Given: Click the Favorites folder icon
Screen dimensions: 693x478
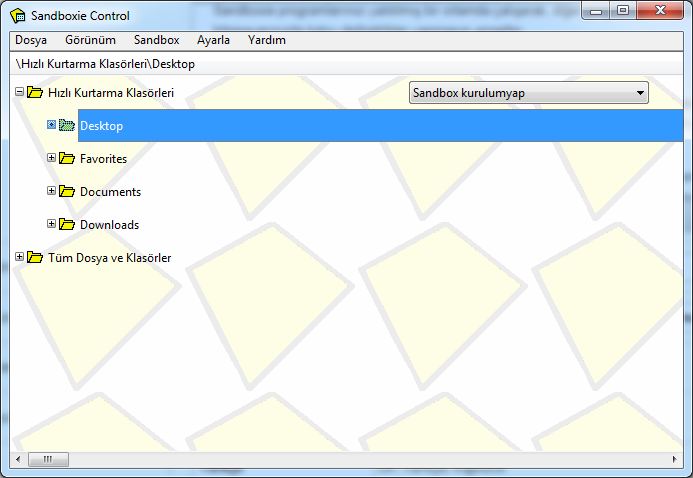Looking at the screenshot, I should (x=67, y=158).
